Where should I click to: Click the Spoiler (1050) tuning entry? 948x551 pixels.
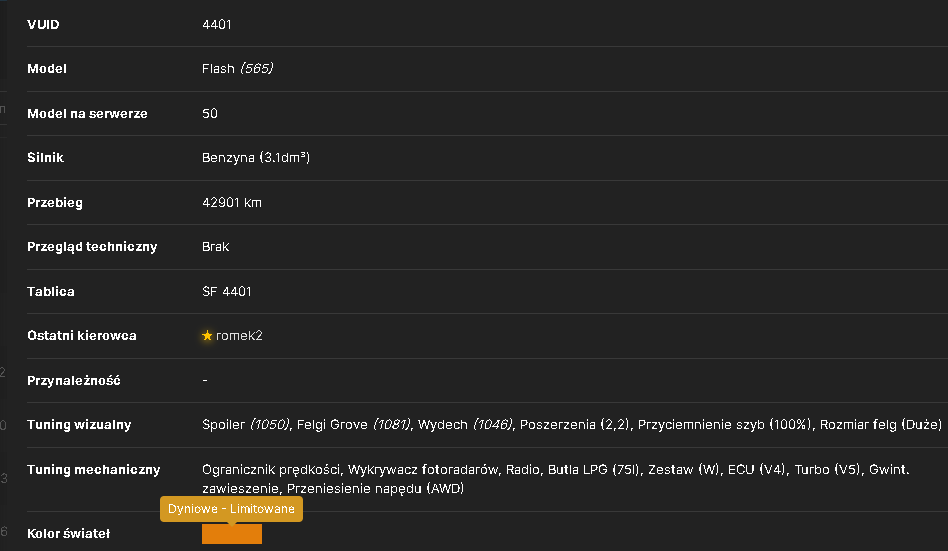(x=245, y=425)
